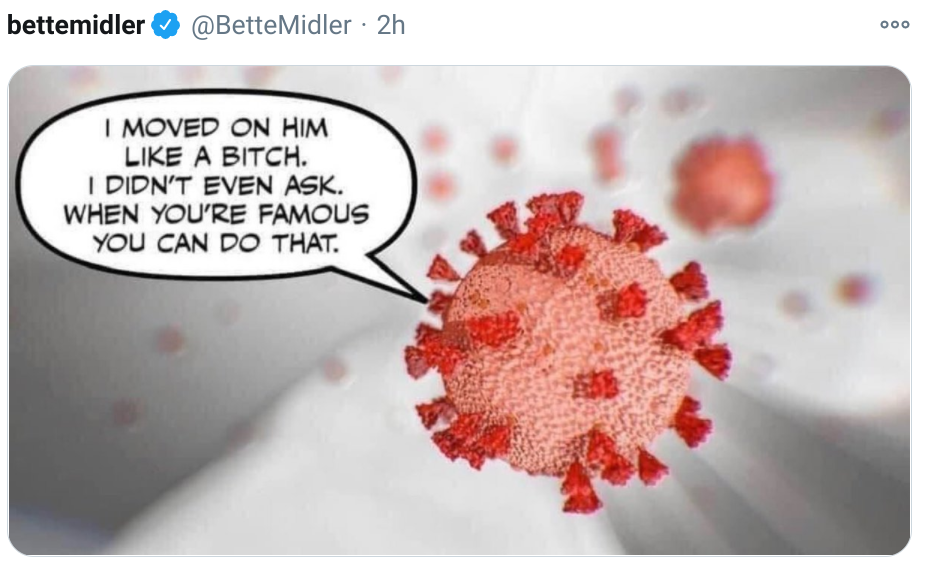Click the text 'LIKE A BITCH.' in bubble

(216, 156)
